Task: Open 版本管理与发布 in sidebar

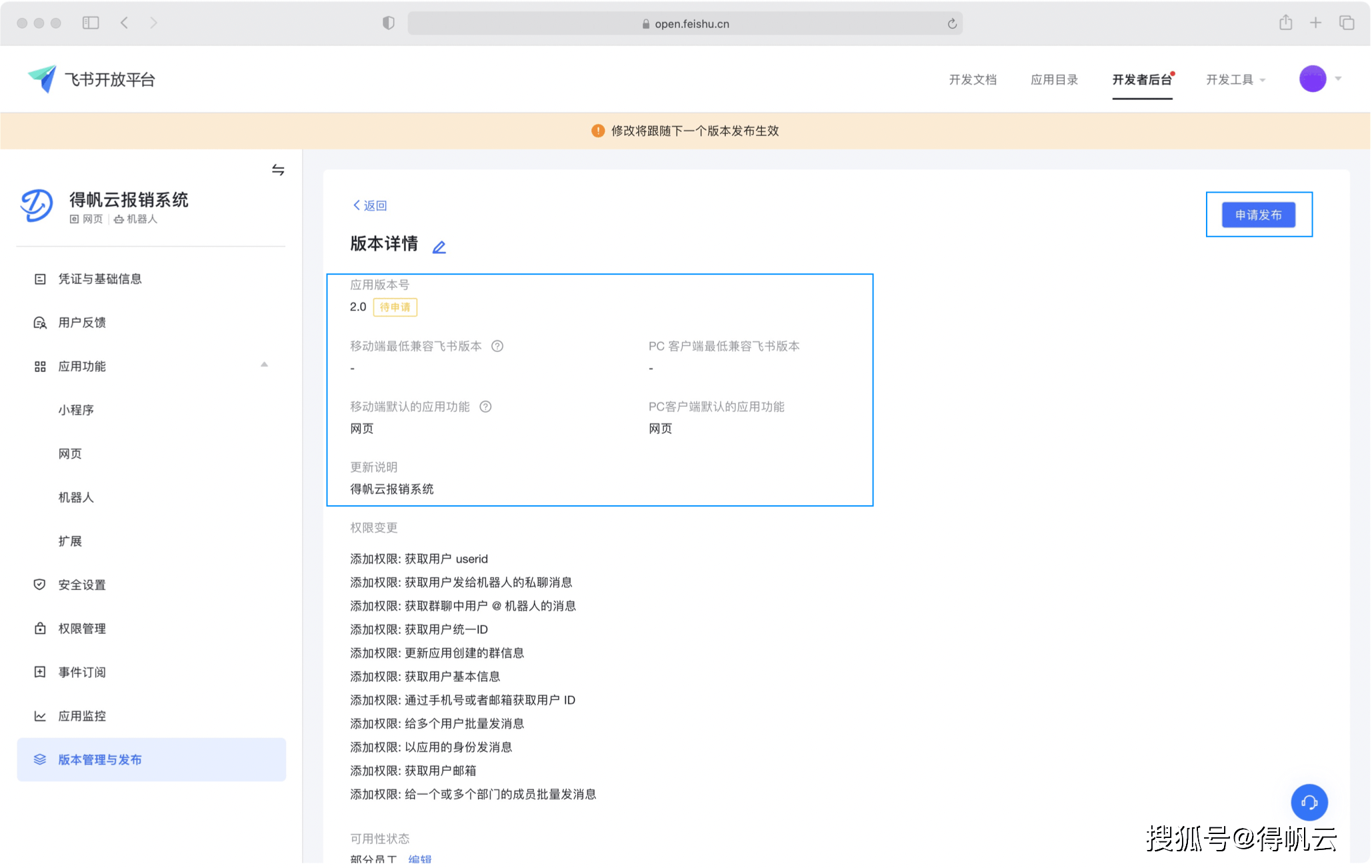Action: pyautogui.click(x=151, y=759)
